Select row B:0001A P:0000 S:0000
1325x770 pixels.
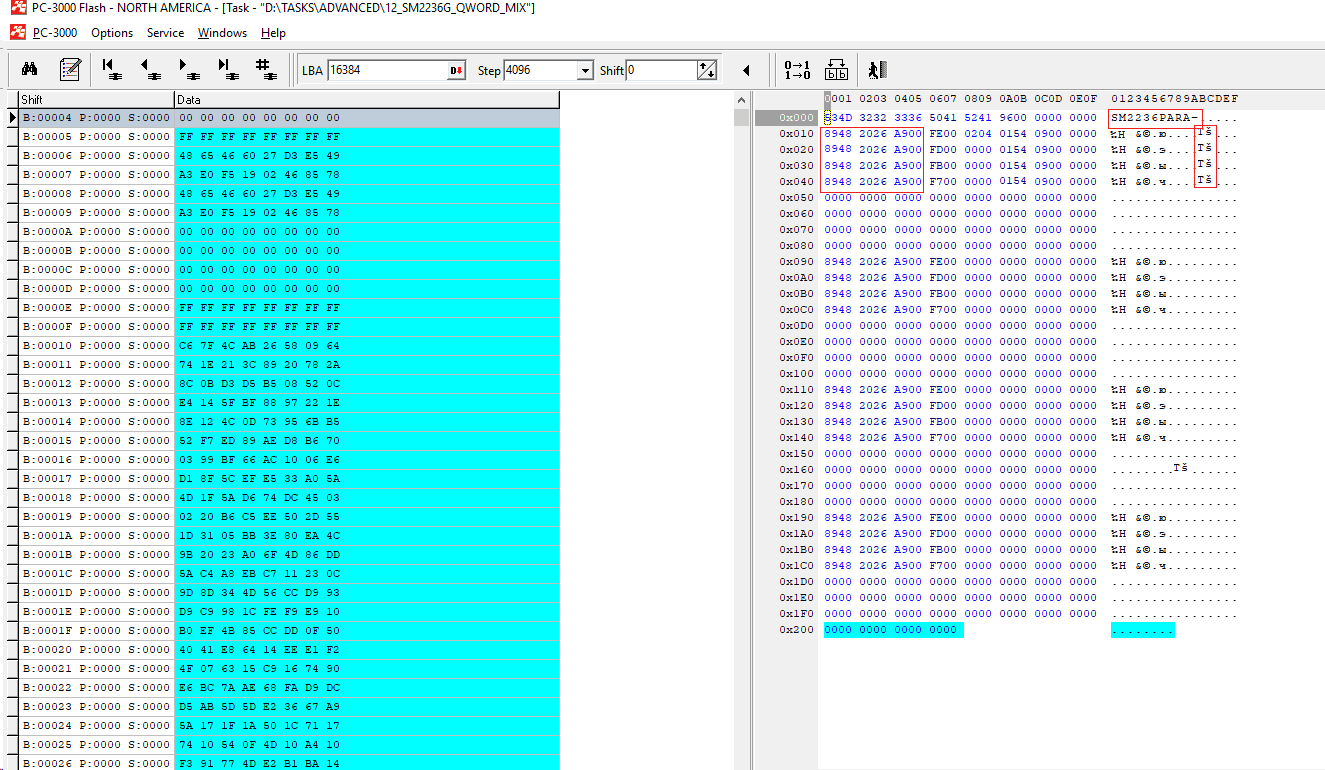[x=289, y=536]
